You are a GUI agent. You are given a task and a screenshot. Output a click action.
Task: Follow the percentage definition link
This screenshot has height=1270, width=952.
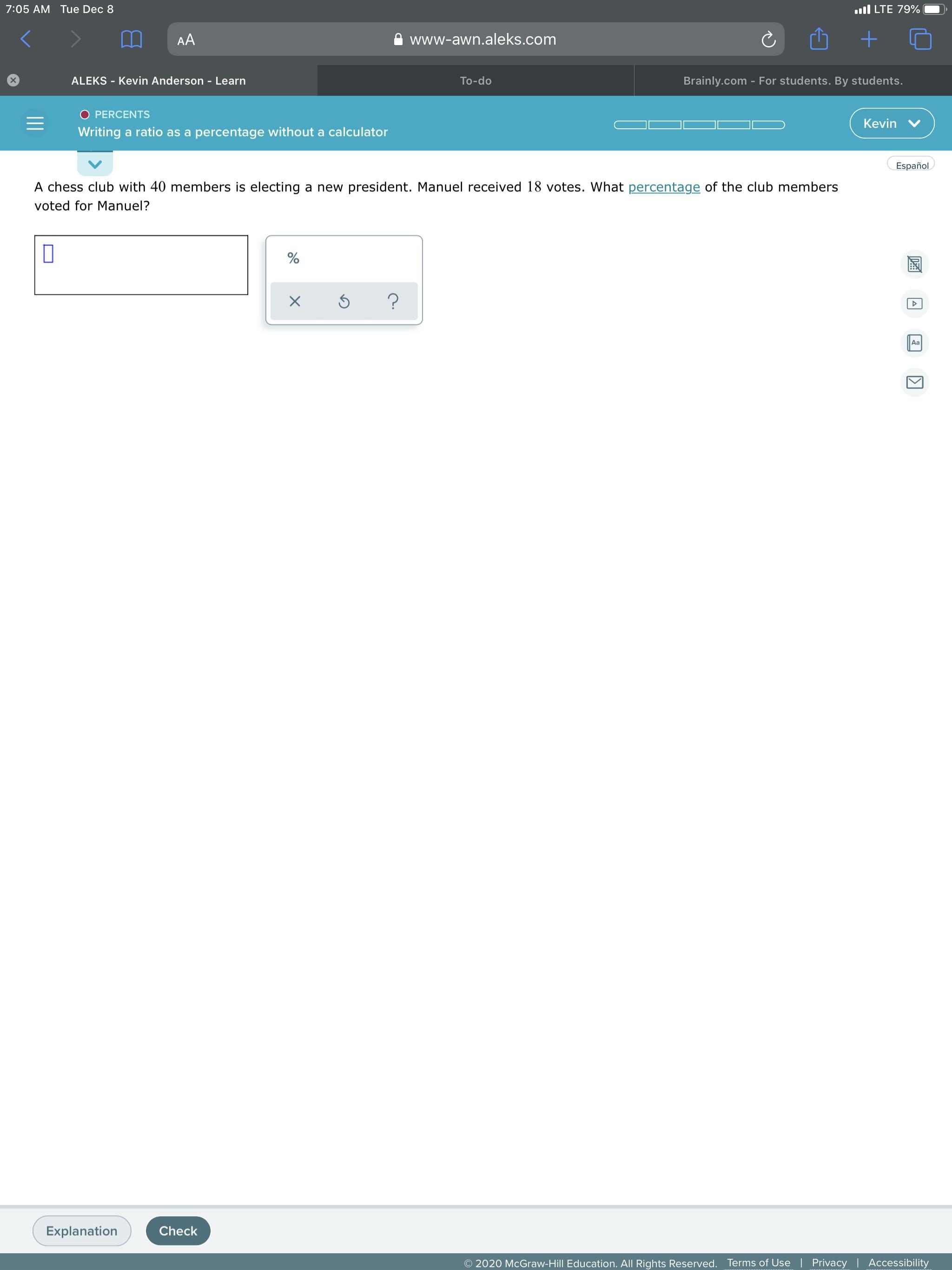point(664,187)
